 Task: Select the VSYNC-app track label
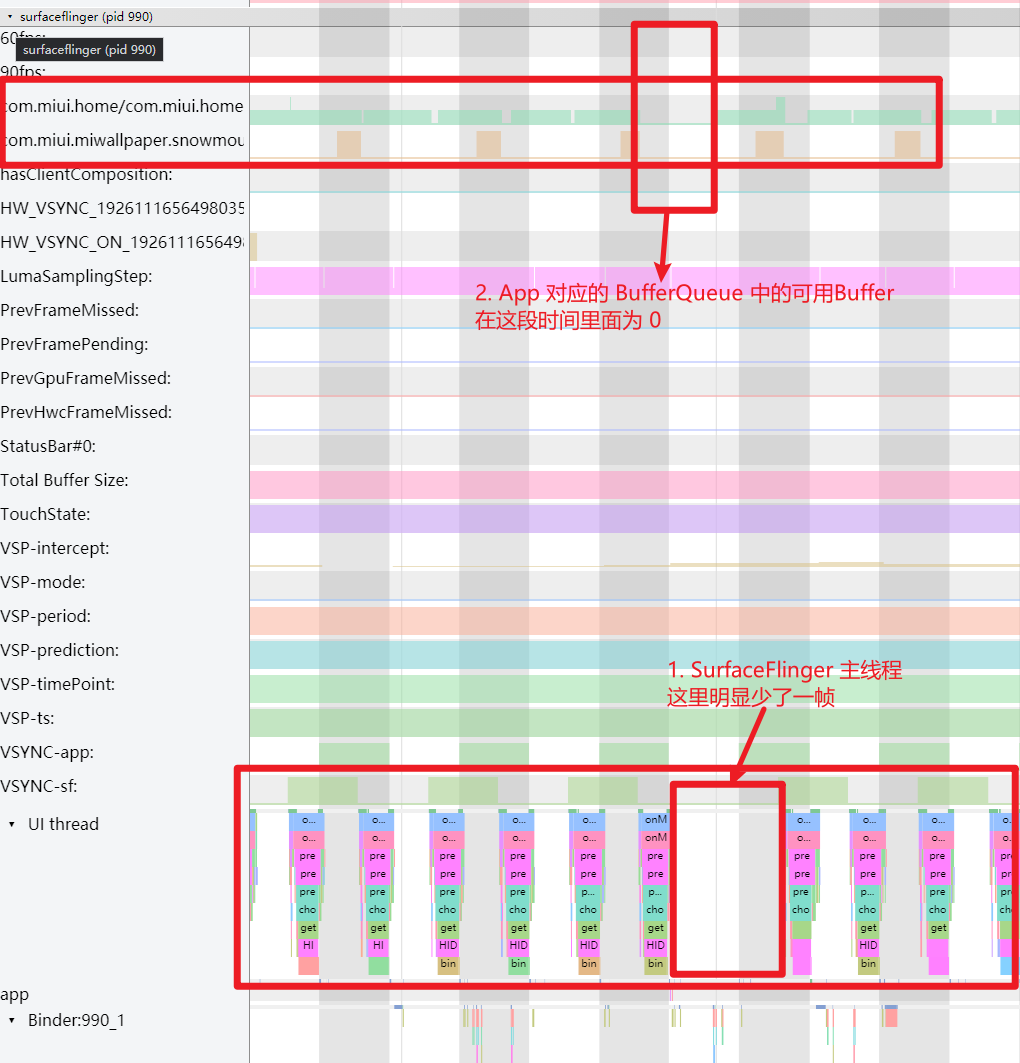tap(55, 752)
